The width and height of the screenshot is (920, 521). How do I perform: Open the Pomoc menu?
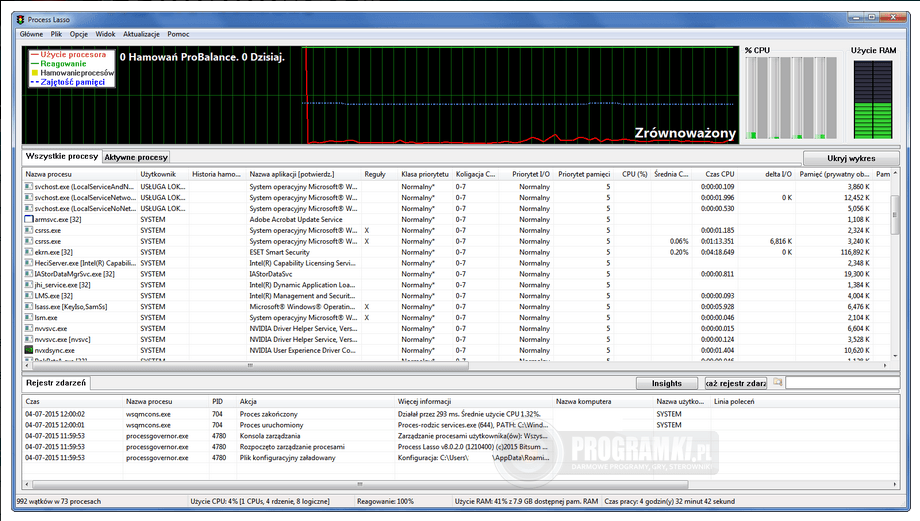[178, 34]
